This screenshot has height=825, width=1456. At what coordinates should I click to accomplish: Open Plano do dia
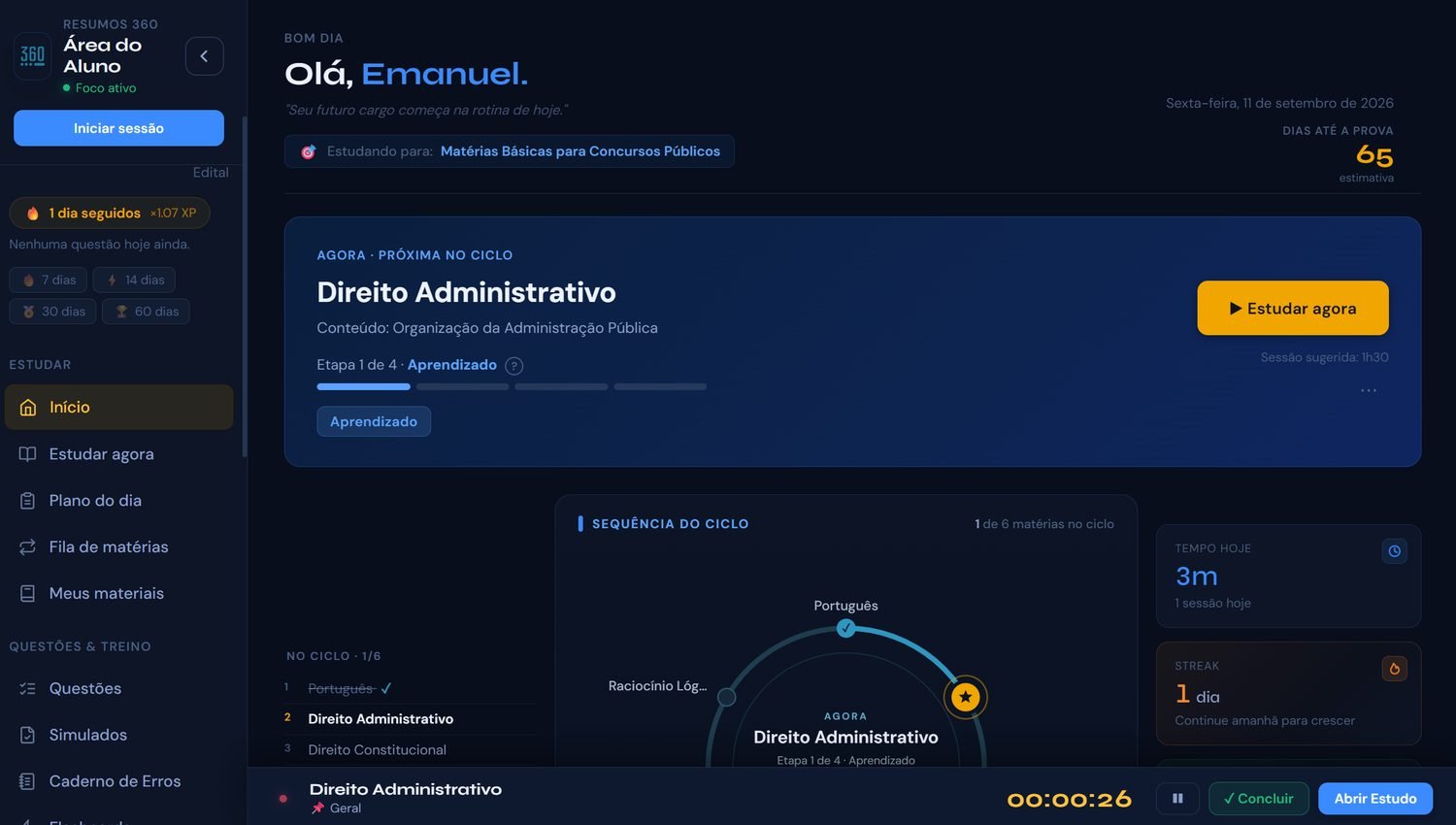118,500
